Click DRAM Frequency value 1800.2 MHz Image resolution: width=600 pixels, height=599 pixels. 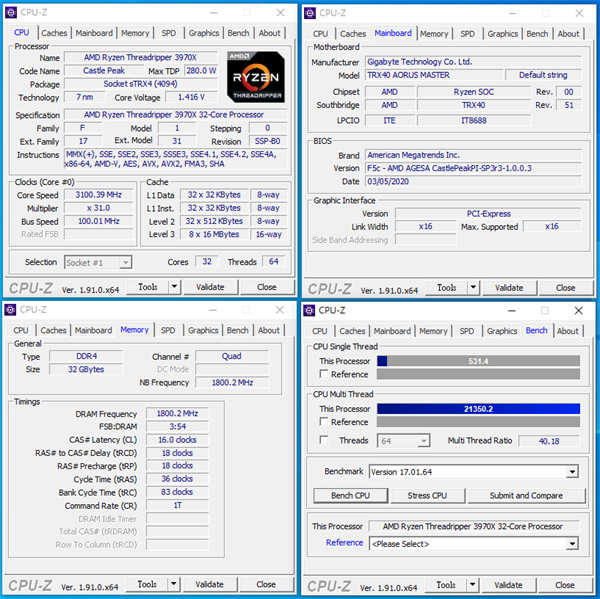[177, 413]
